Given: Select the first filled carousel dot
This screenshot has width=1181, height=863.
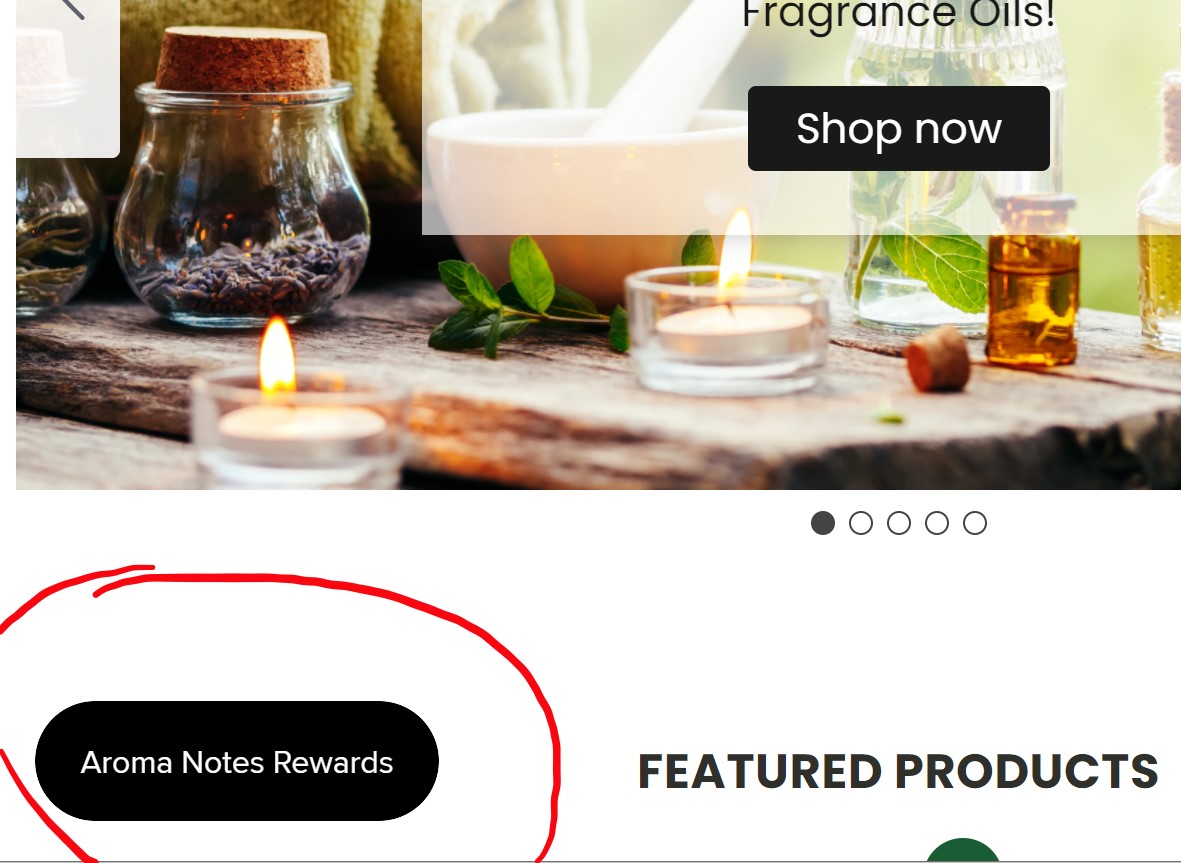Looking at the screenshot, I should coord(822,523).
